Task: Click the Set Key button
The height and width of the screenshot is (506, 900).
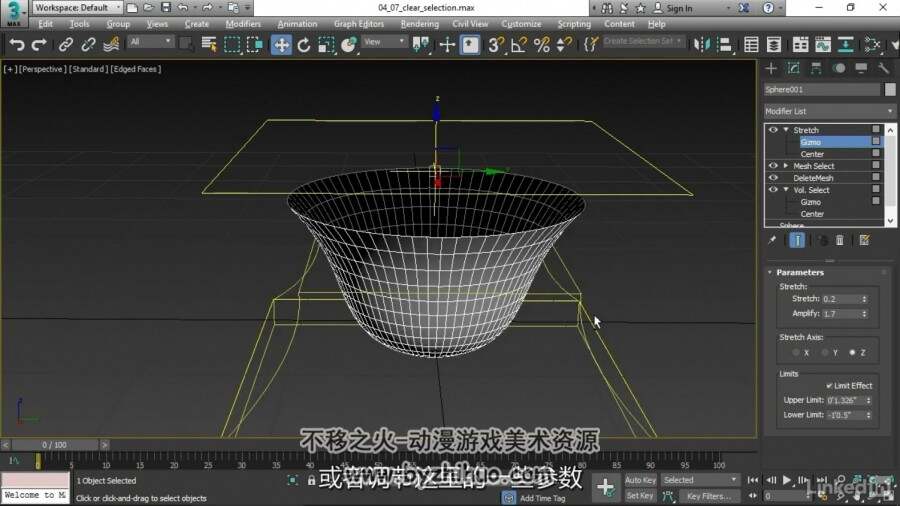Action: pos(639,496)
